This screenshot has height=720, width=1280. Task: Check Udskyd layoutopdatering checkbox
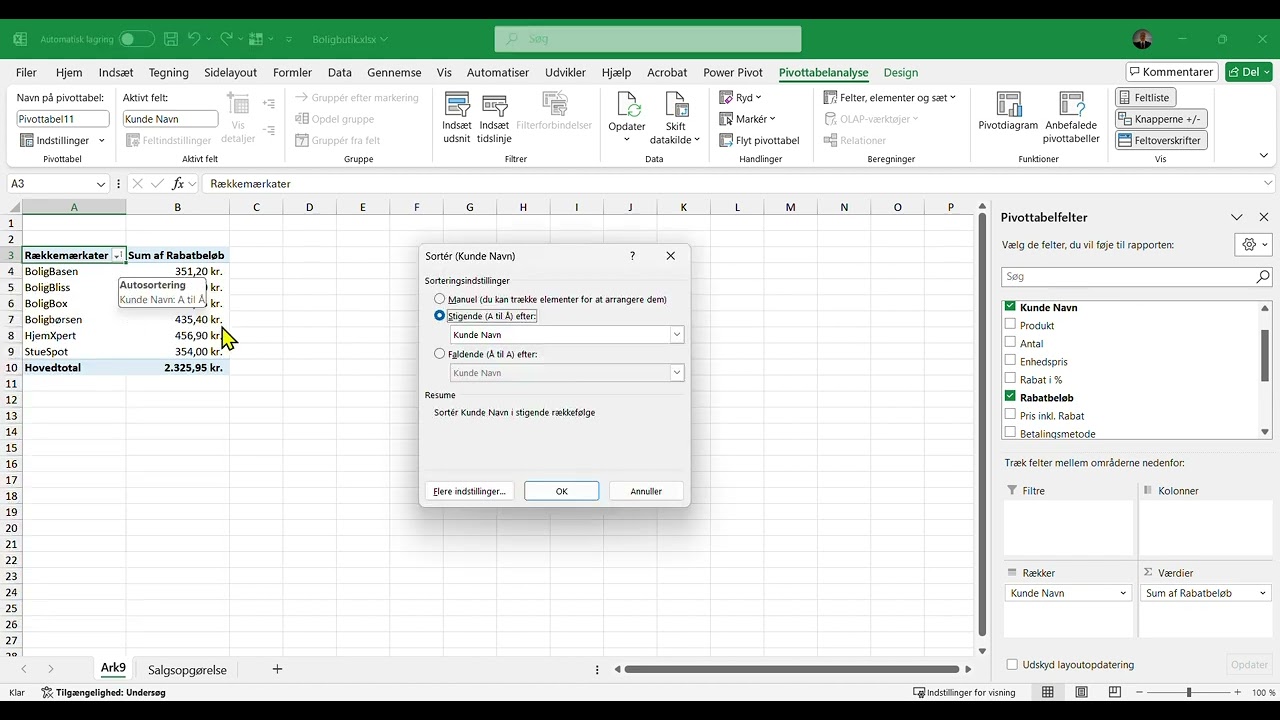tap(1012, 664)
